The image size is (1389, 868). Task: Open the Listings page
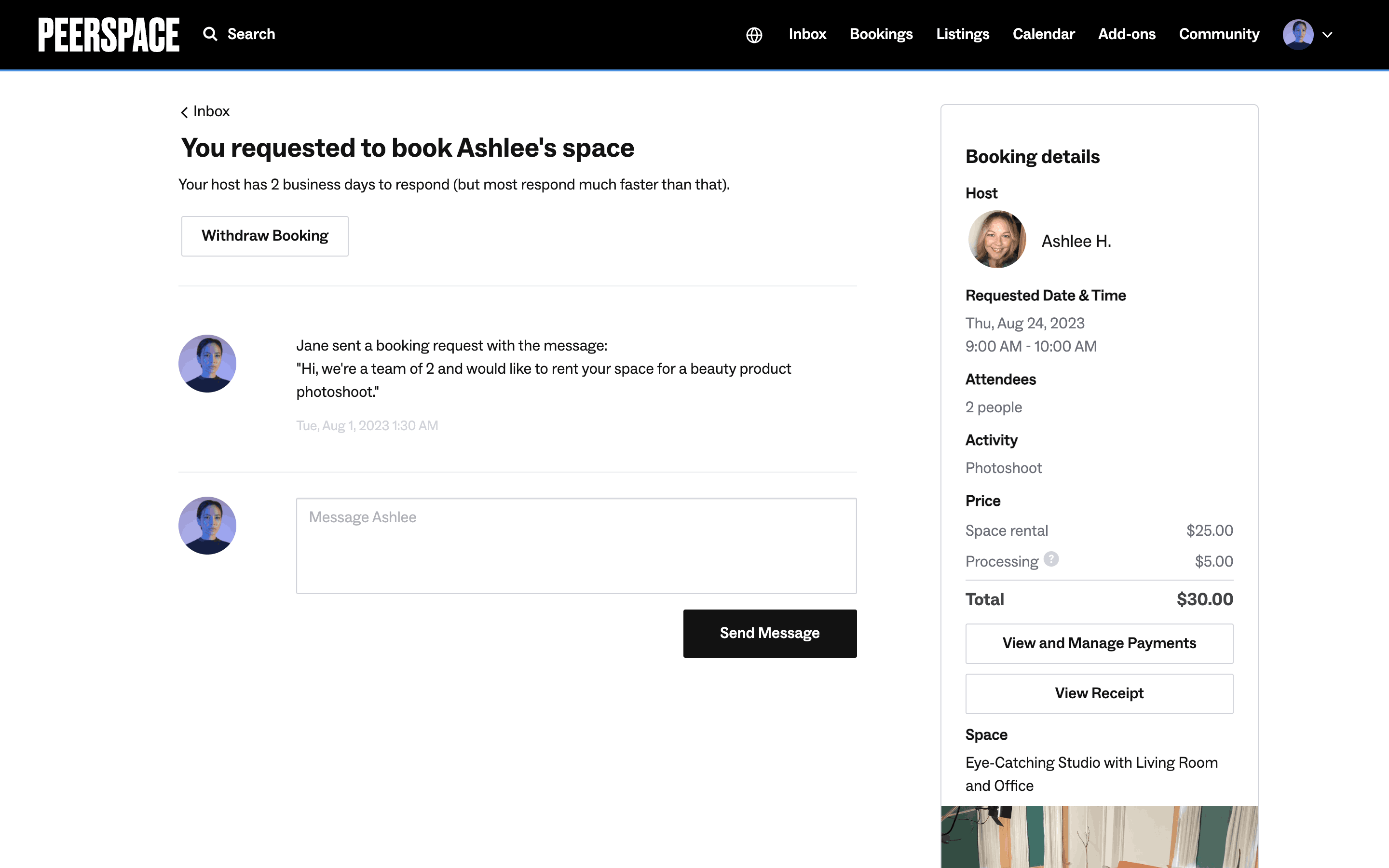tap(963, 34)
